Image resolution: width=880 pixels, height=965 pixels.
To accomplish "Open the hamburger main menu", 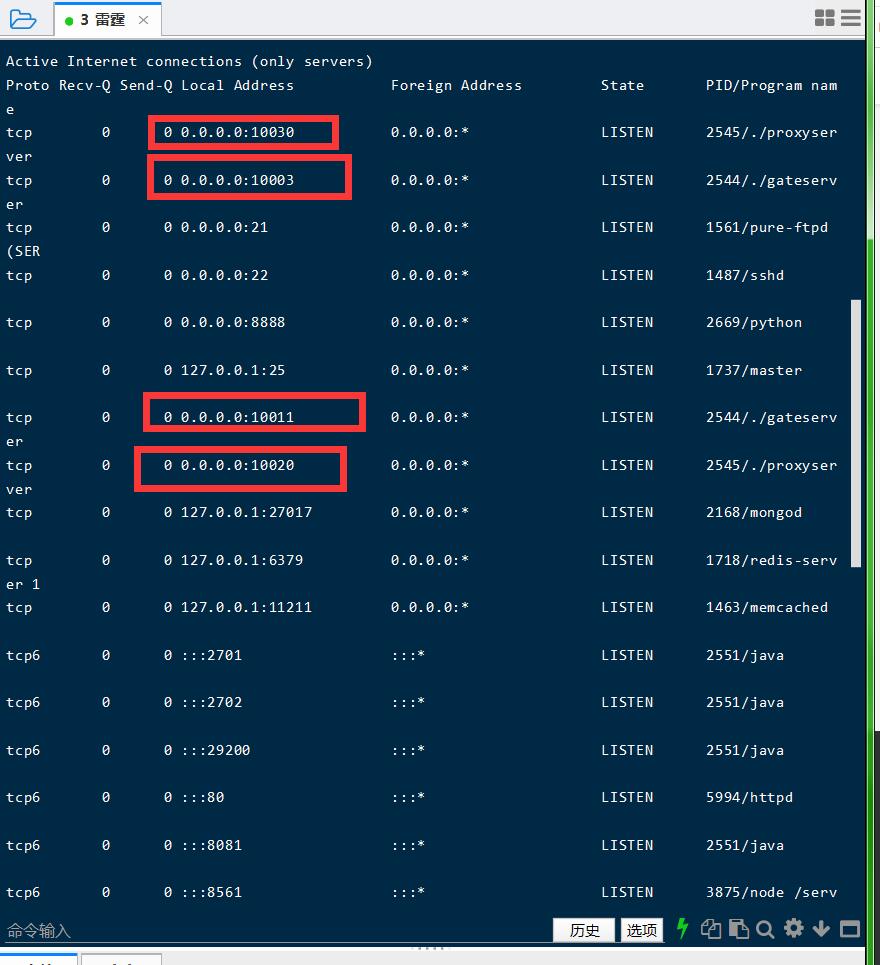I will pyautogui.click(x=851, y=18).
